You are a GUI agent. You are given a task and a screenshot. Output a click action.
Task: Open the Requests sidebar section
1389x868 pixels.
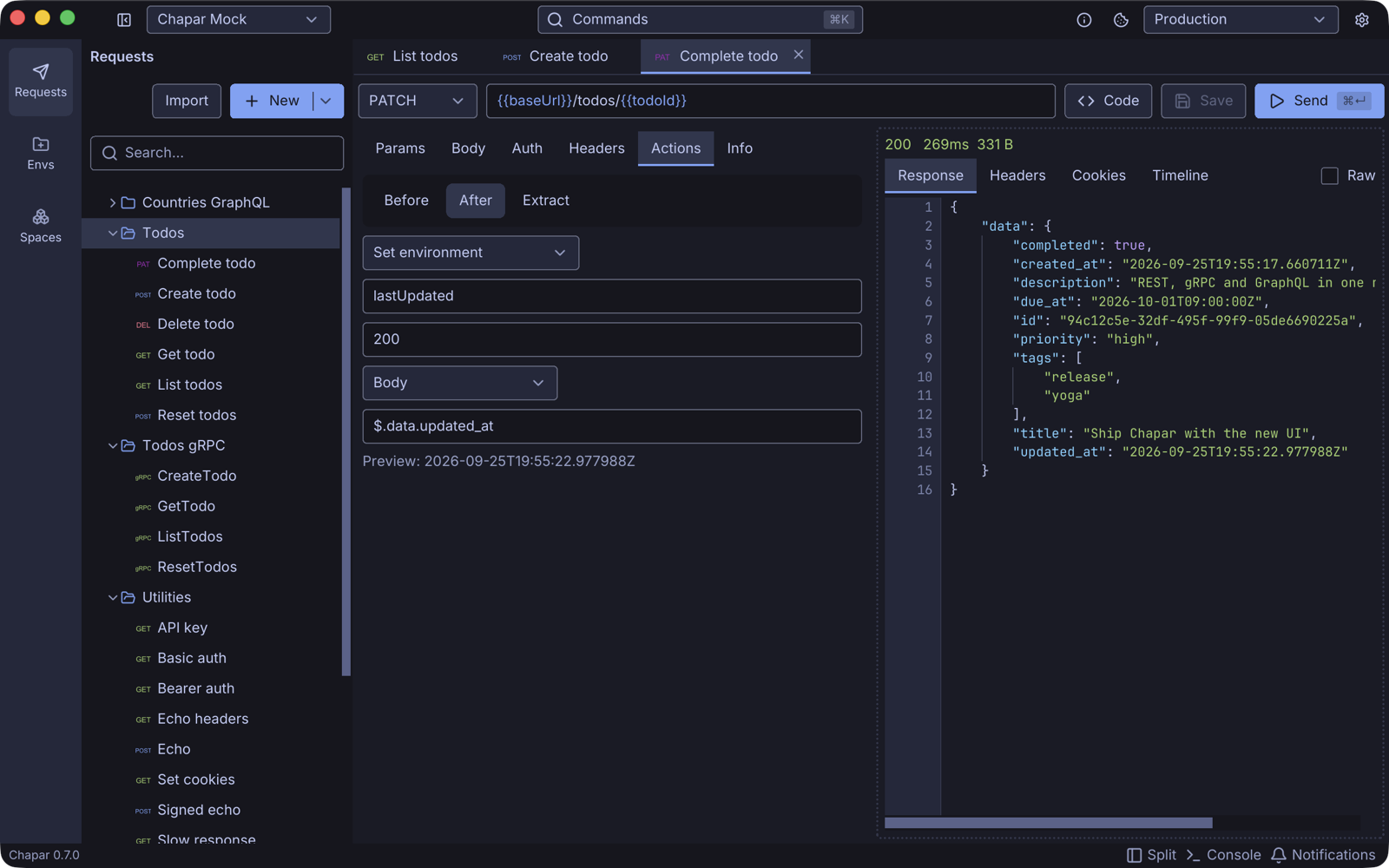41,81
